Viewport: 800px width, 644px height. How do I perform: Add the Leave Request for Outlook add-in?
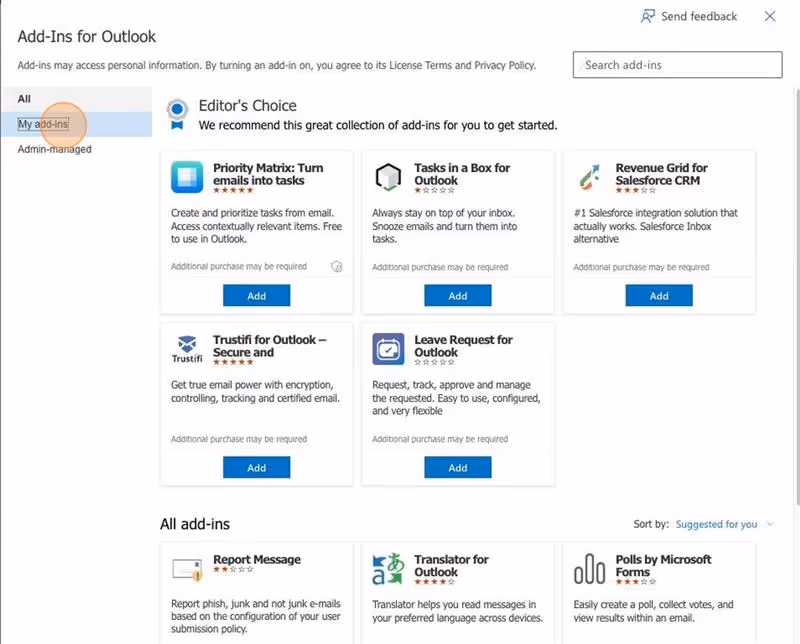tap(458, 467)
